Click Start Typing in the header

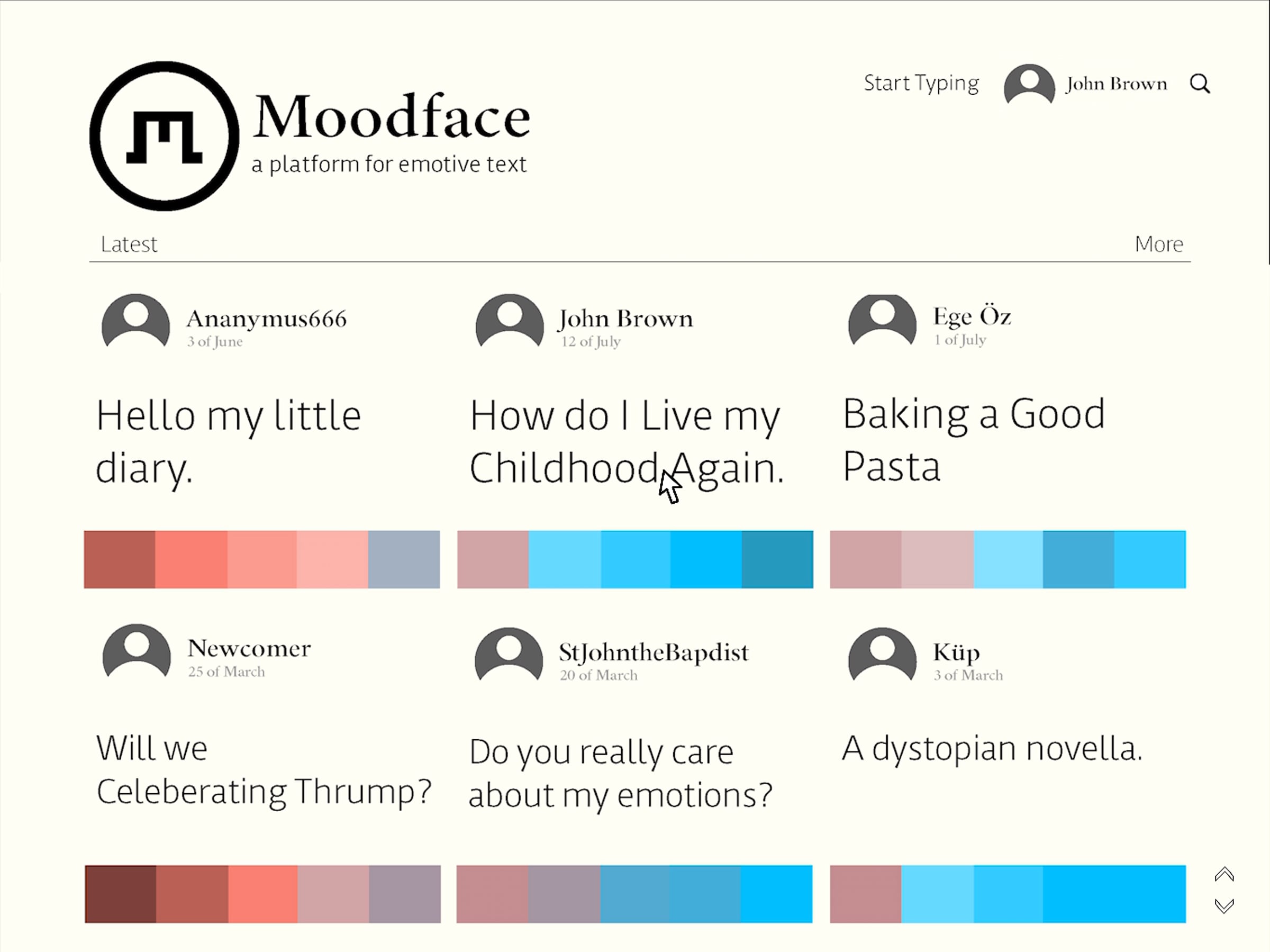point(921,84)
